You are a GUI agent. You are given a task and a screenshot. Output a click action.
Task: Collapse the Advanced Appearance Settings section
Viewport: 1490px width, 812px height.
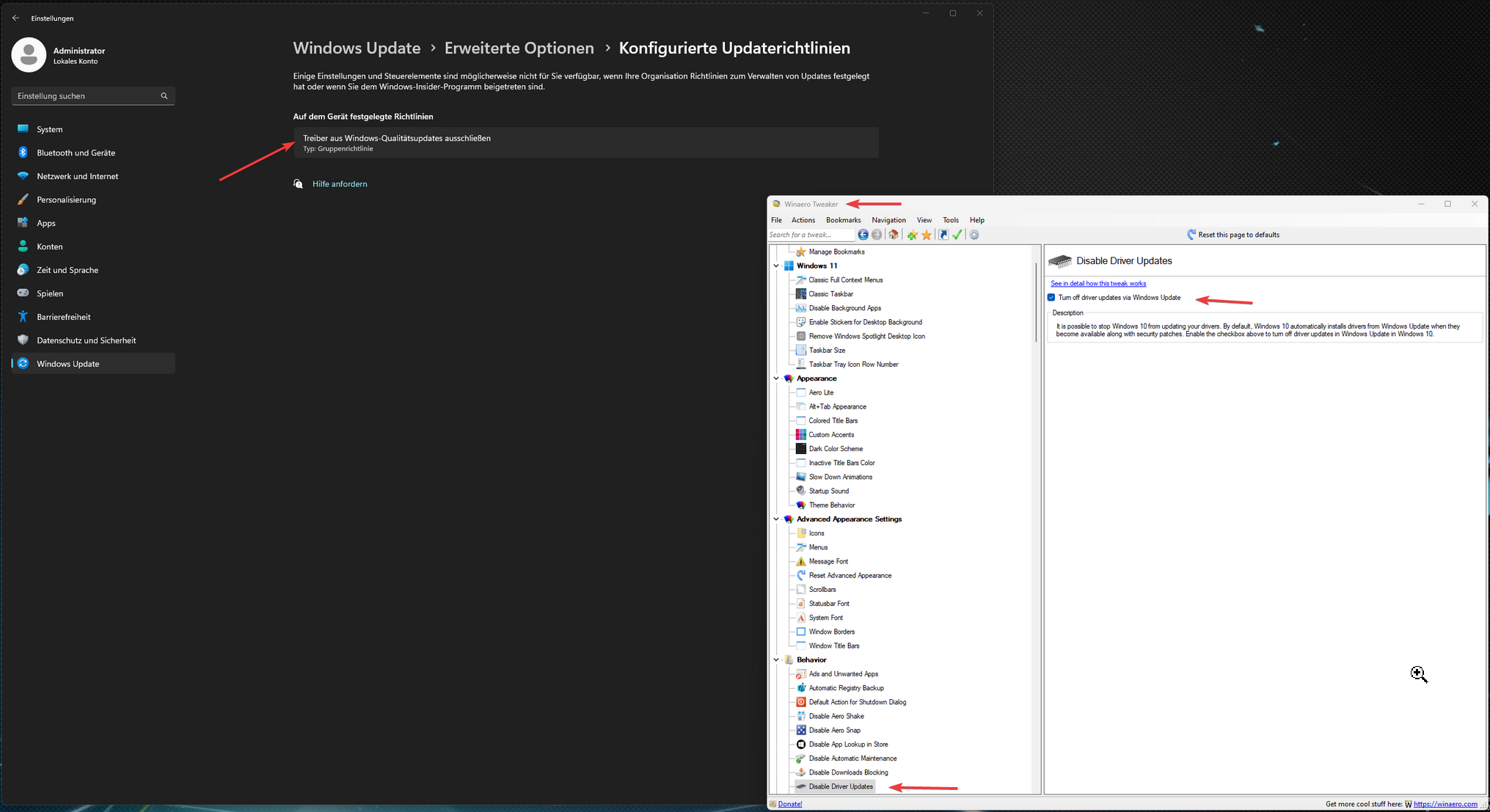coord(776,519)
